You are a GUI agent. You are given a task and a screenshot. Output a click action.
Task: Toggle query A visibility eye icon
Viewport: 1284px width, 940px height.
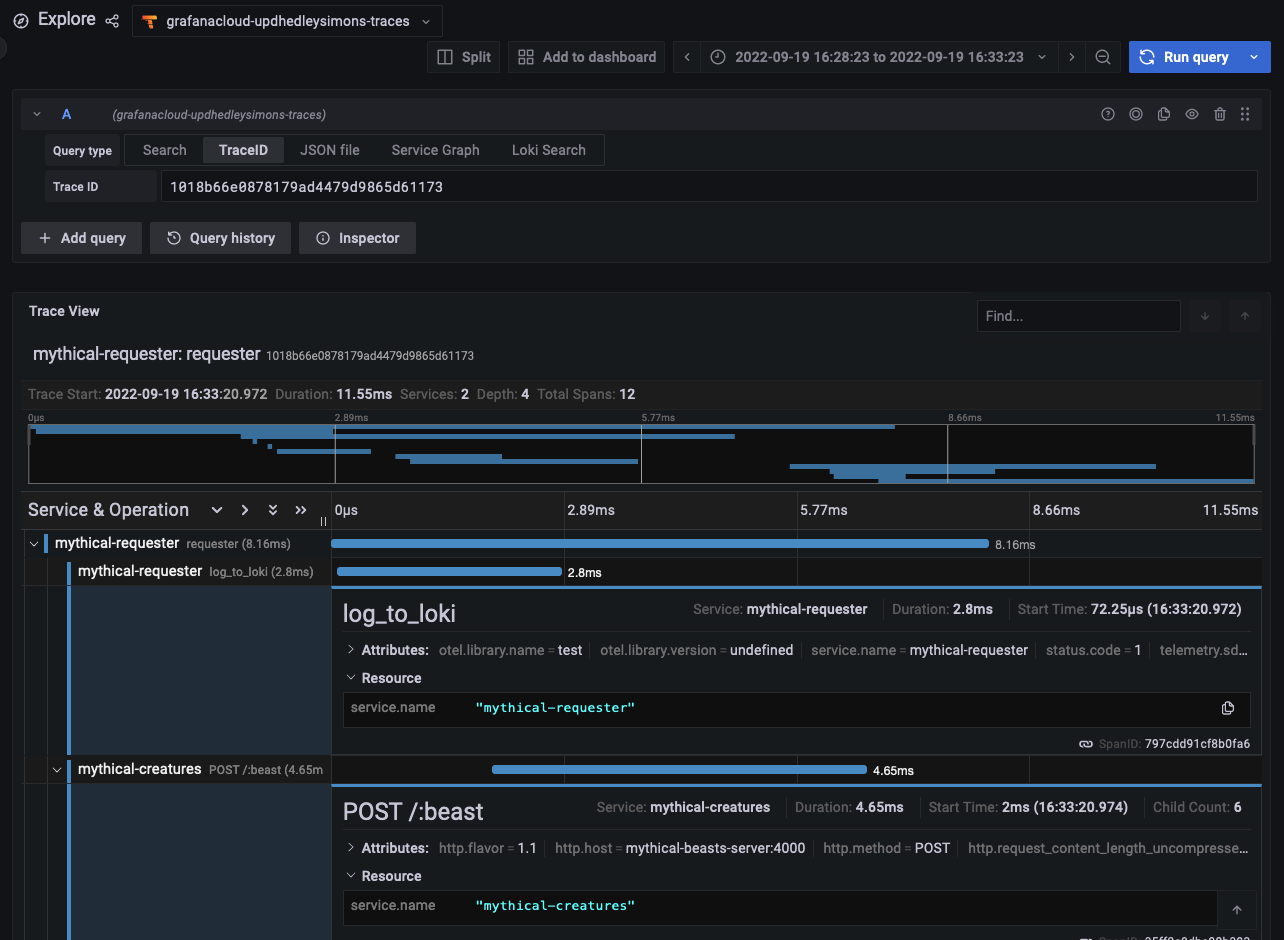1192,114
